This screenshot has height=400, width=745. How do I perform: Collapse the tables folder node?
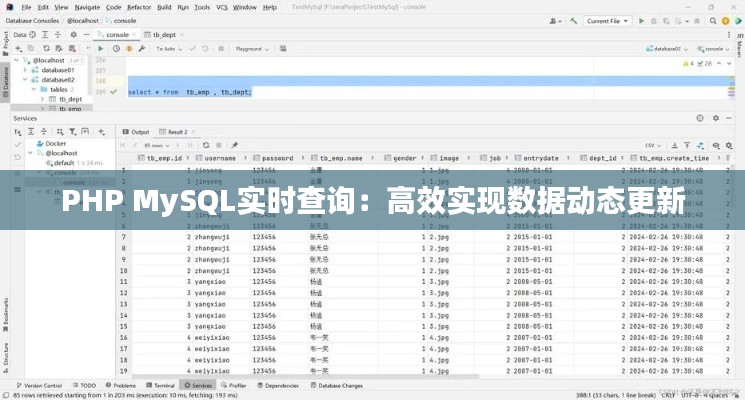34,89
